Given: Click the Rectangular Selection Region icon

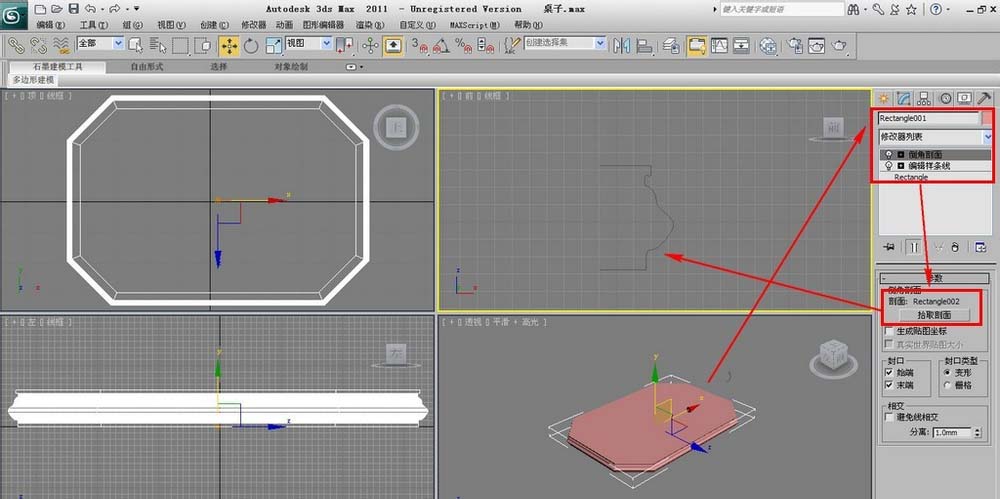Looking at the screenshot, I should [x=180, y=45].
